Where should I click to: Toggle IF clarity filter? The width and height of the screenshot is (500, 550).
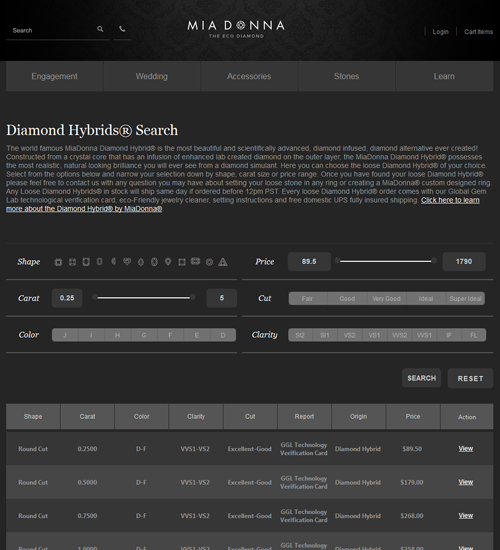[449, 335]
